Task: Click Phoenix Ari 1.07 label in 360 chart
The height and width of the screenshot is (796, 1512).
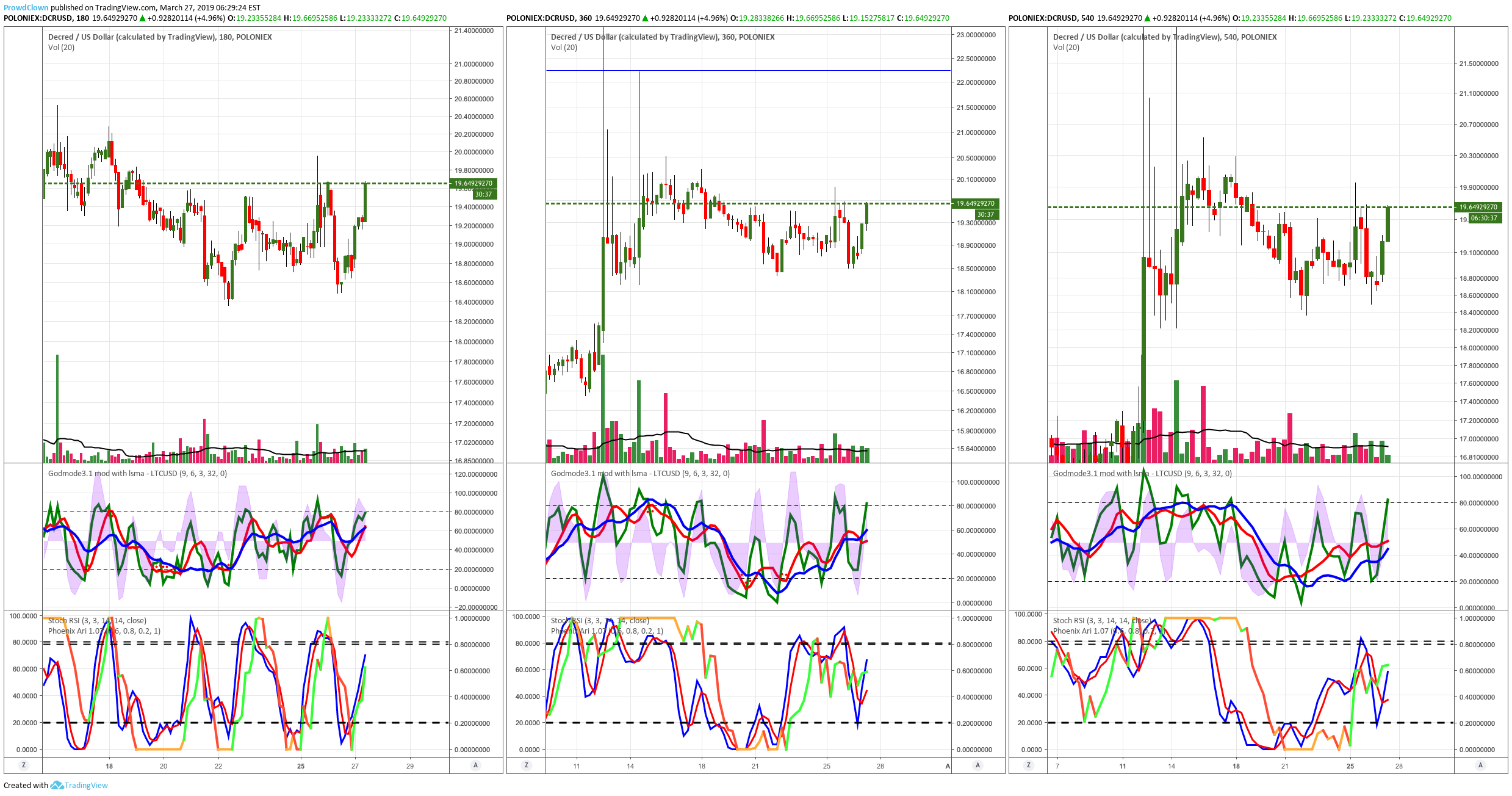Action: [607, 631]
